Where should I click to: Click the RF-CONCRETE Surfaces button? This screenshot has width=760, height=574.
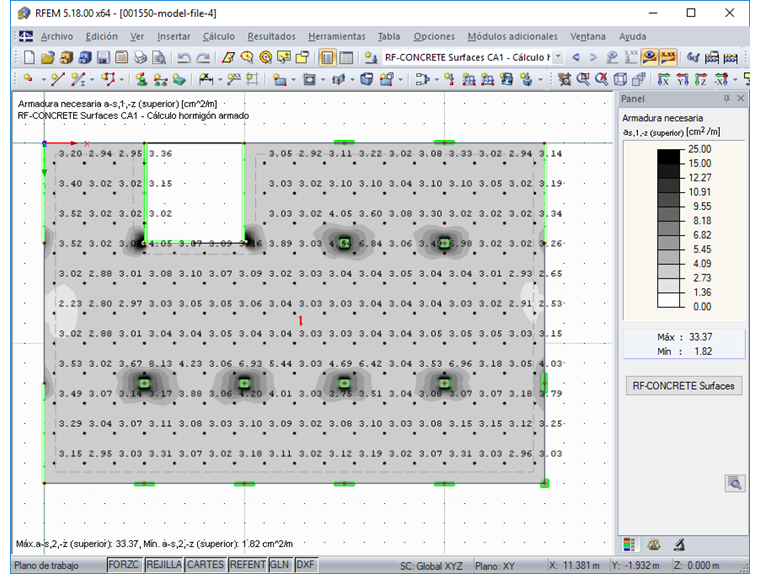pos(683,386)
